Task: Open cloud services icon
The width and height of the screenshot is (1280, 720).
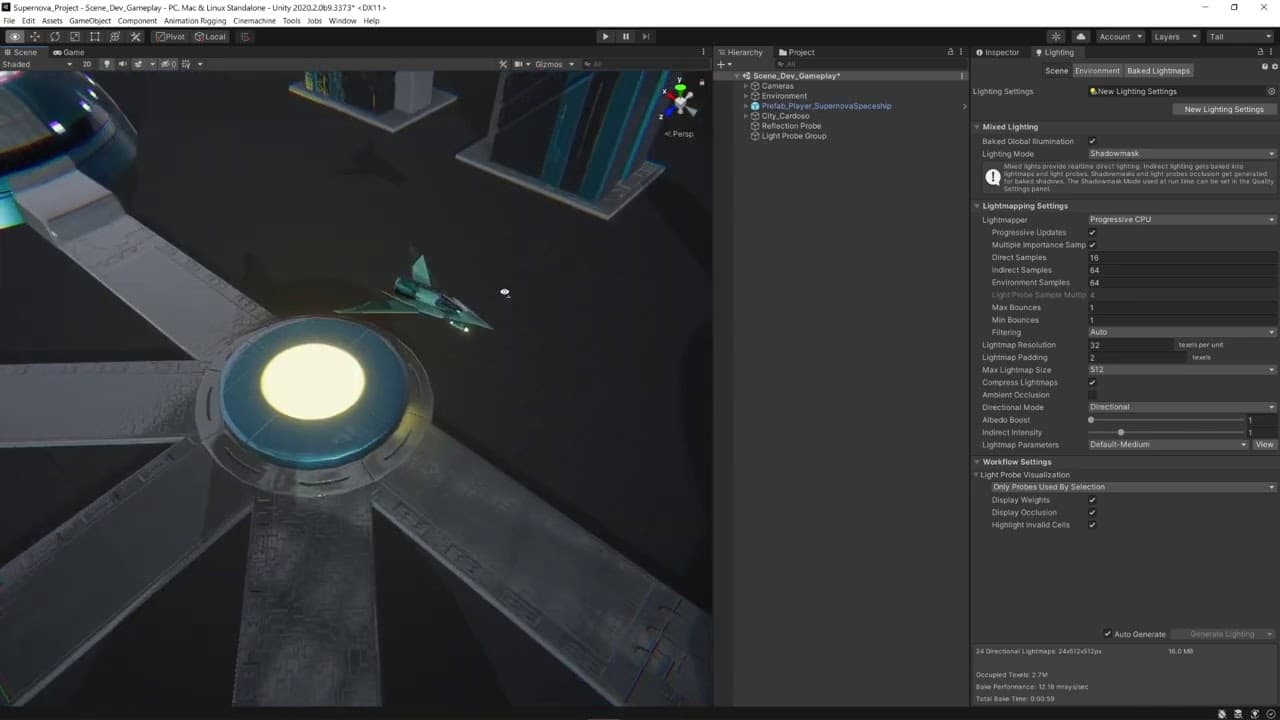Action: pyautogui.click(x=1081, y=36)
